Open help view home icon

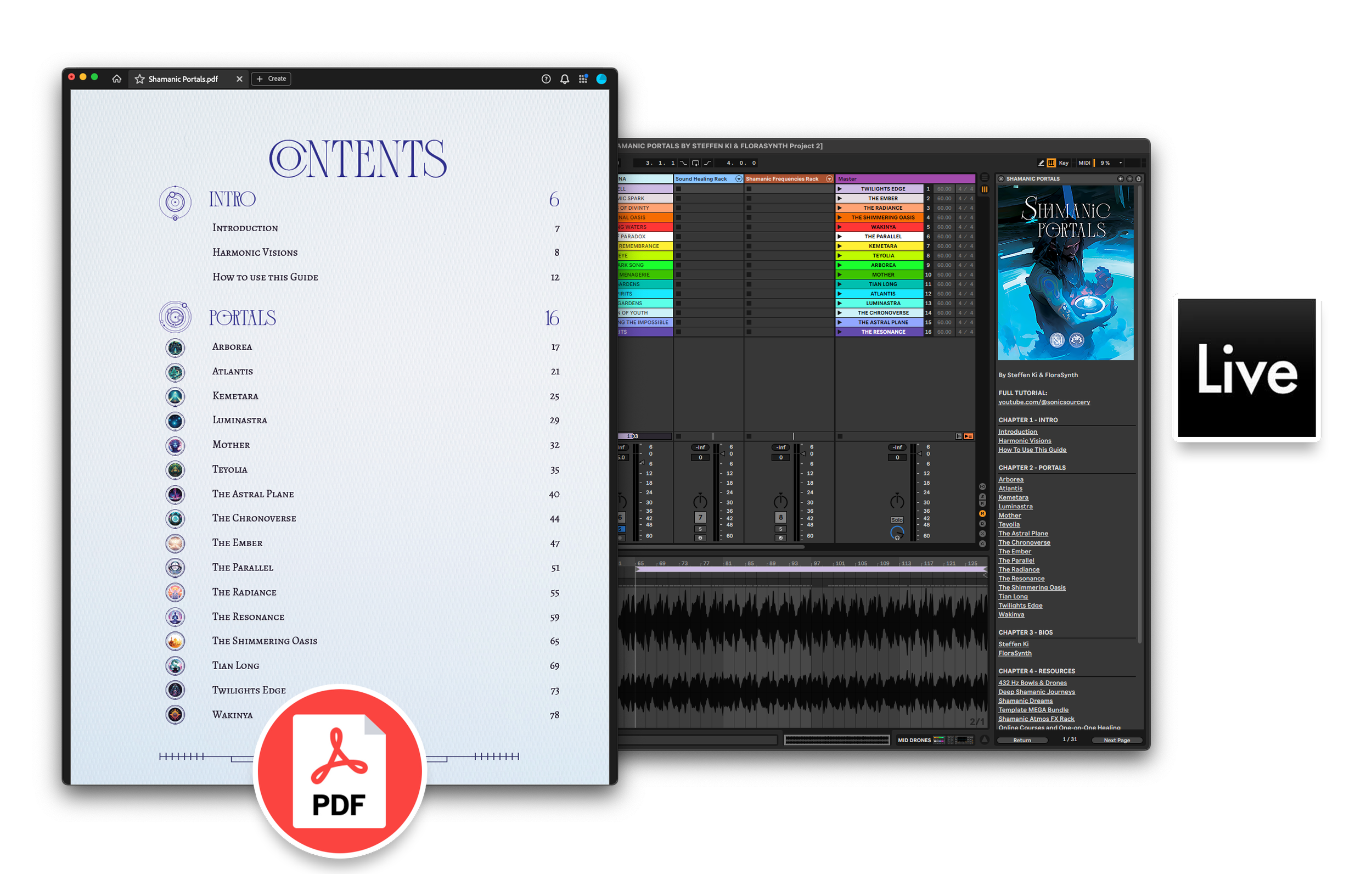1138,179
